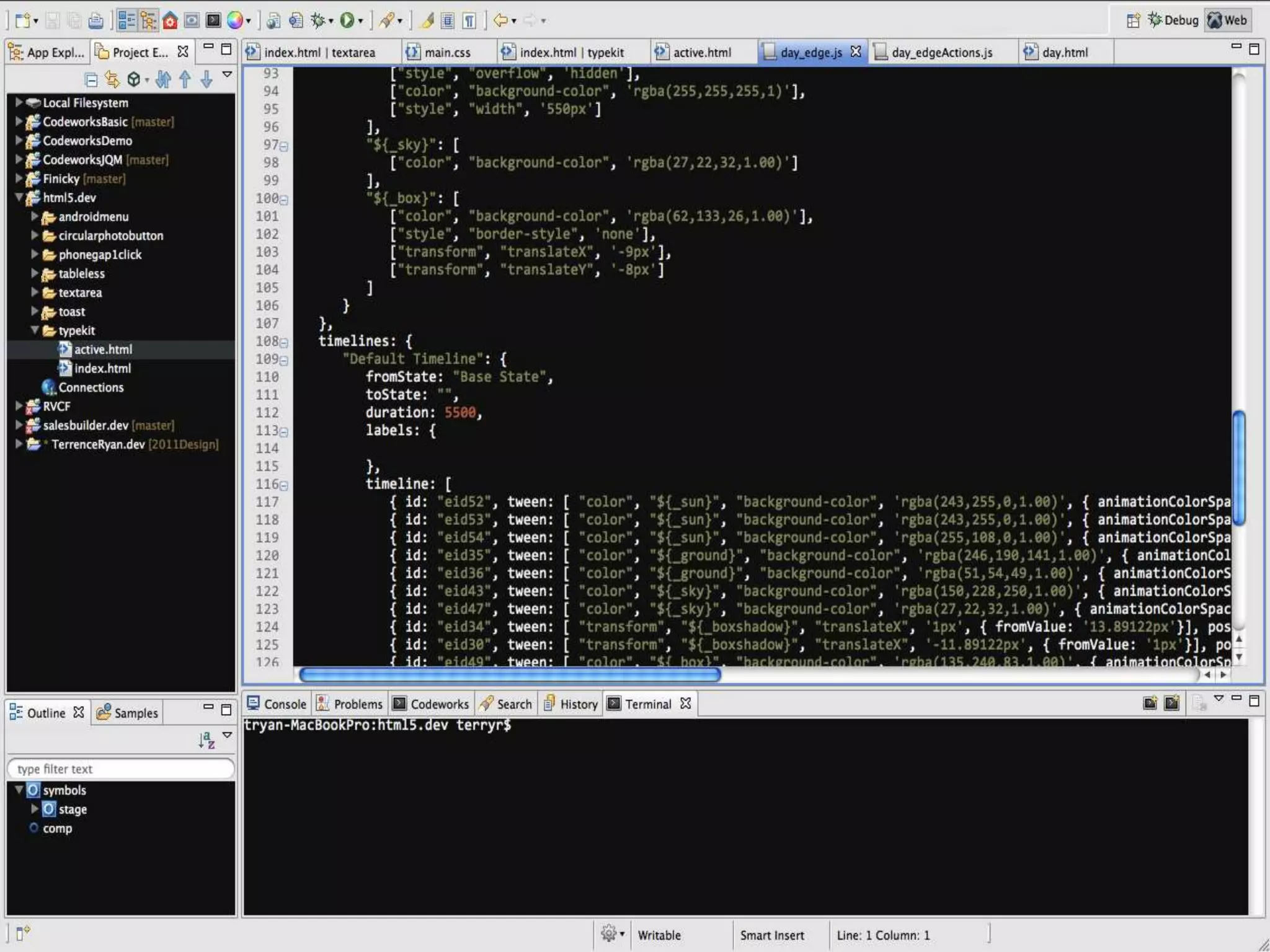The image size is (1270, 952).
Task: Click the Link with Editor arrows icon
Action: [x=112, y=79]
